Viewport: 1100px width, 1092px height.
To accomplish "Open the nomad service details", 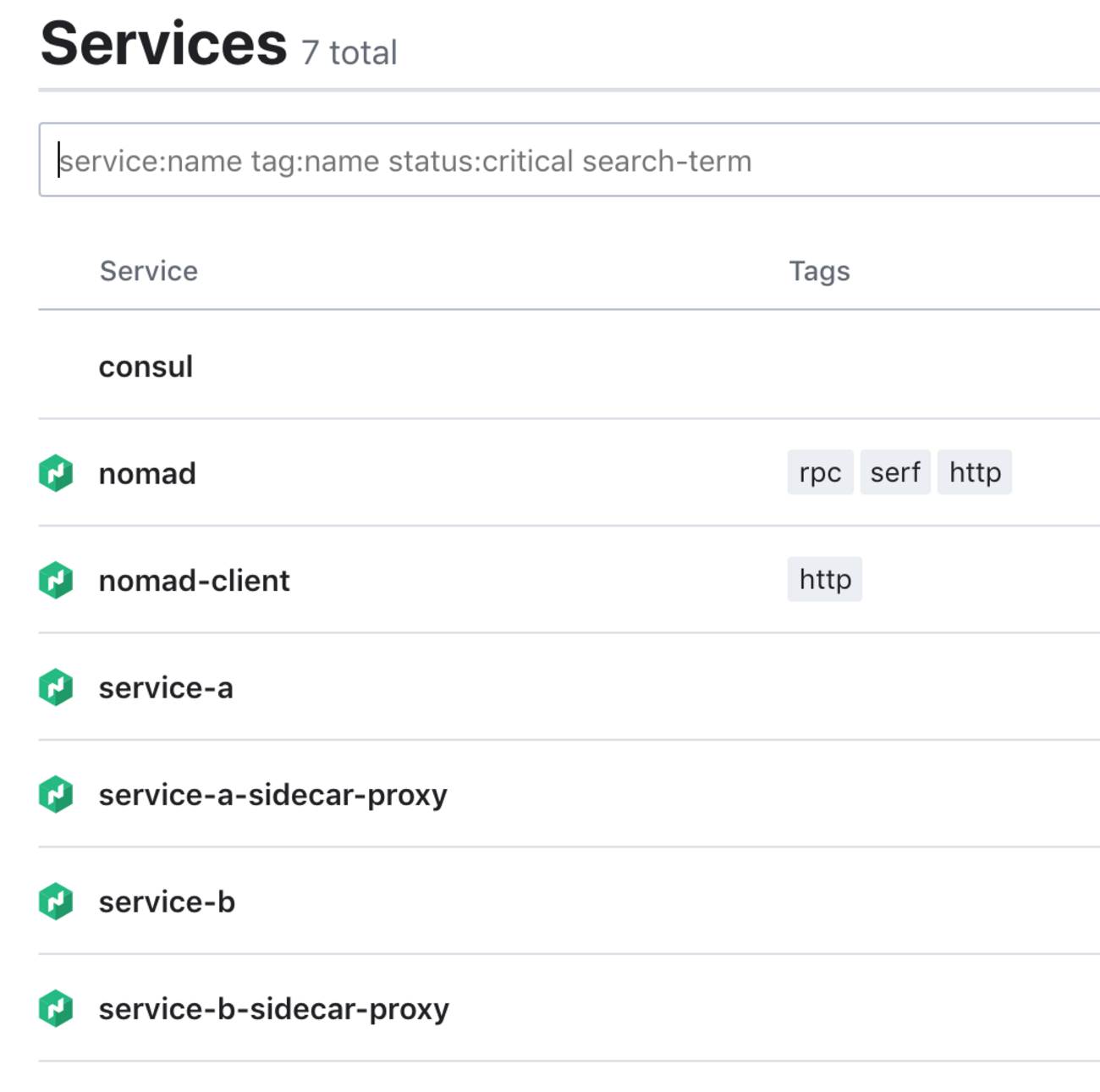I will 147,473.
